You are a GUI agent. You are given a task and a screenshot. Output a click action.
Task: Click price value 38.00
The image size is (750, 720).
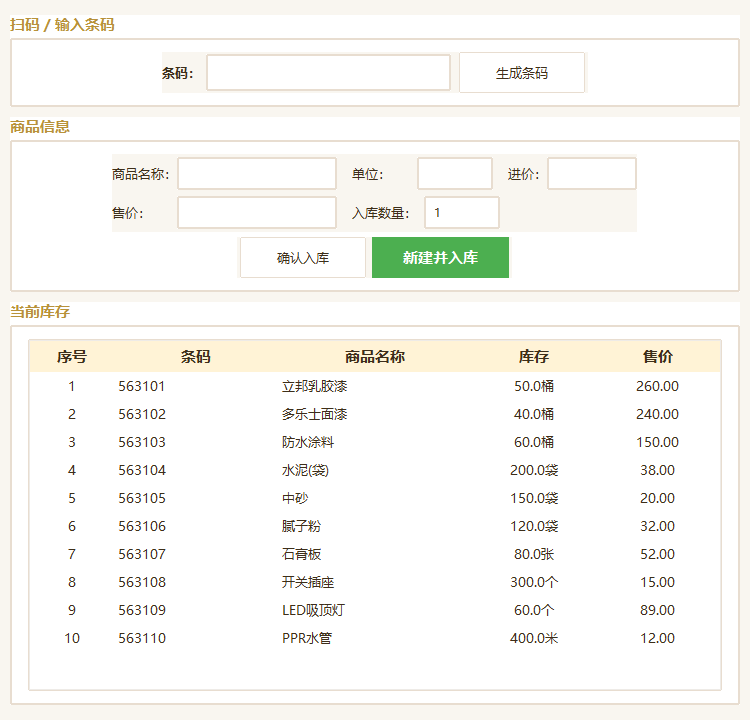coord(658,470)
